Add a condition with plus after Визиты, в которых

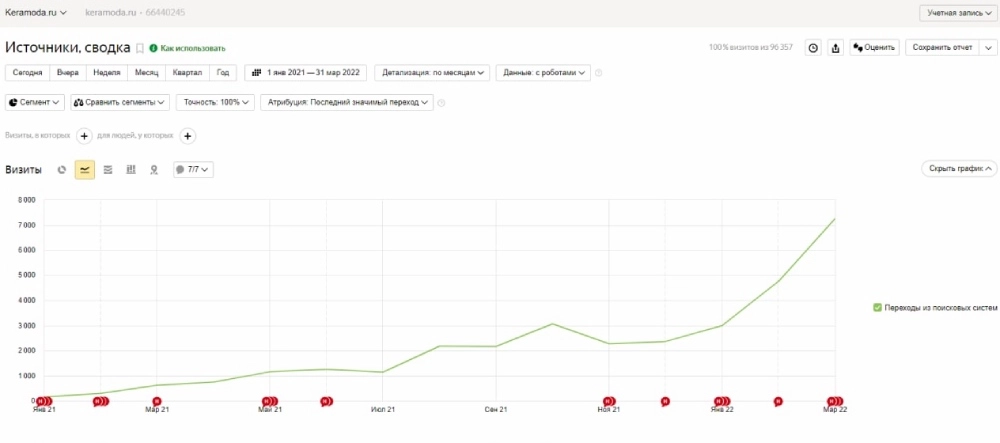click(84, 136)
